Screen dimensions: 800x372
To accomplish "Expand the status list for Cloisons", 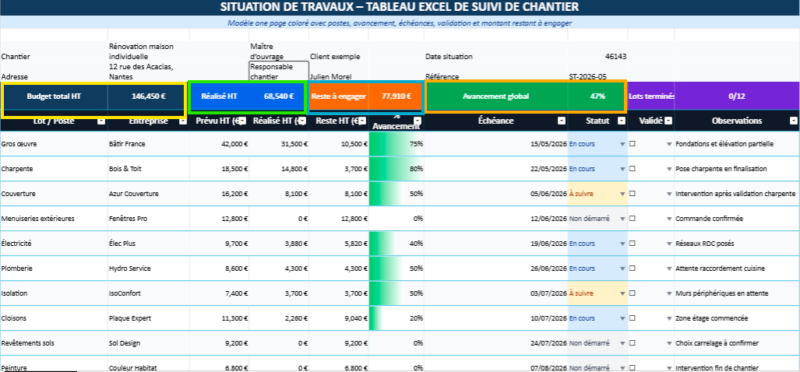I will [622, 318].
